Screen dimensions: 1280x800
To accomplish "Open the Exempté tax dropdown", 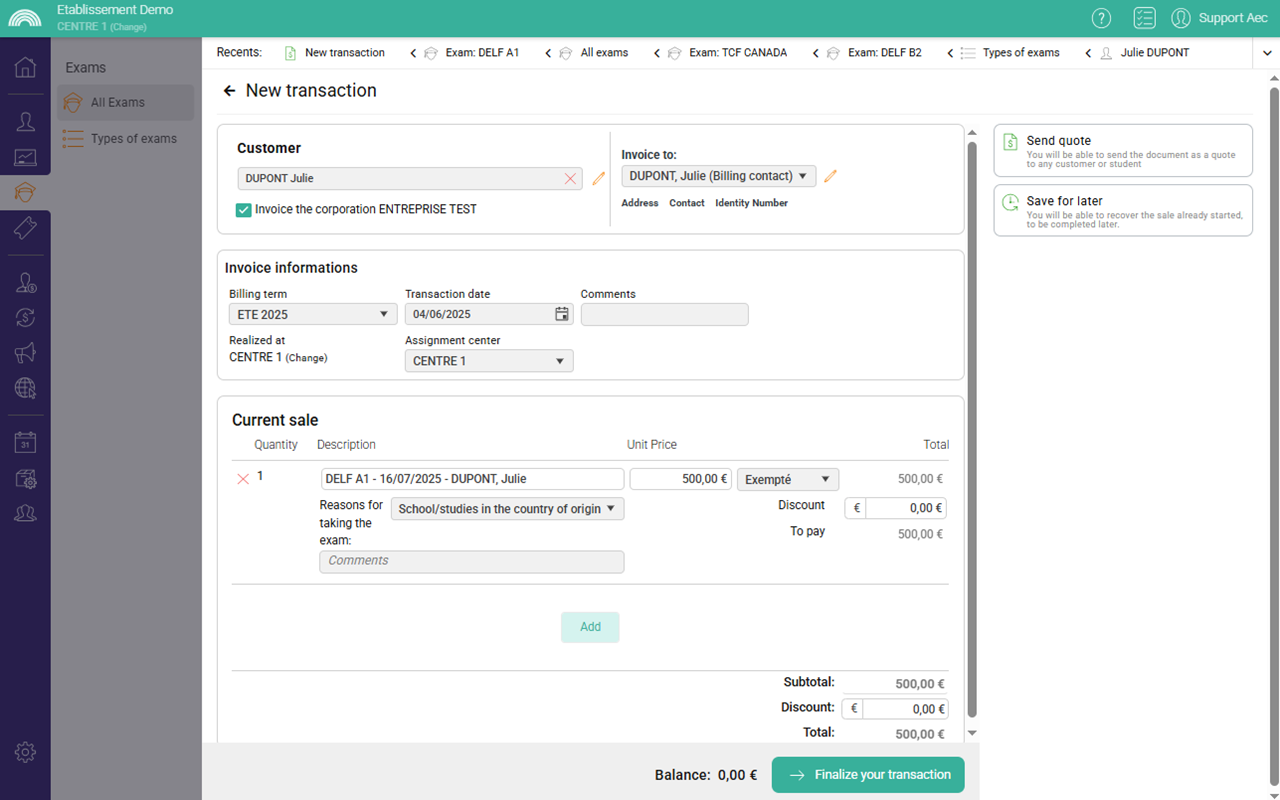I will (787, 479).
